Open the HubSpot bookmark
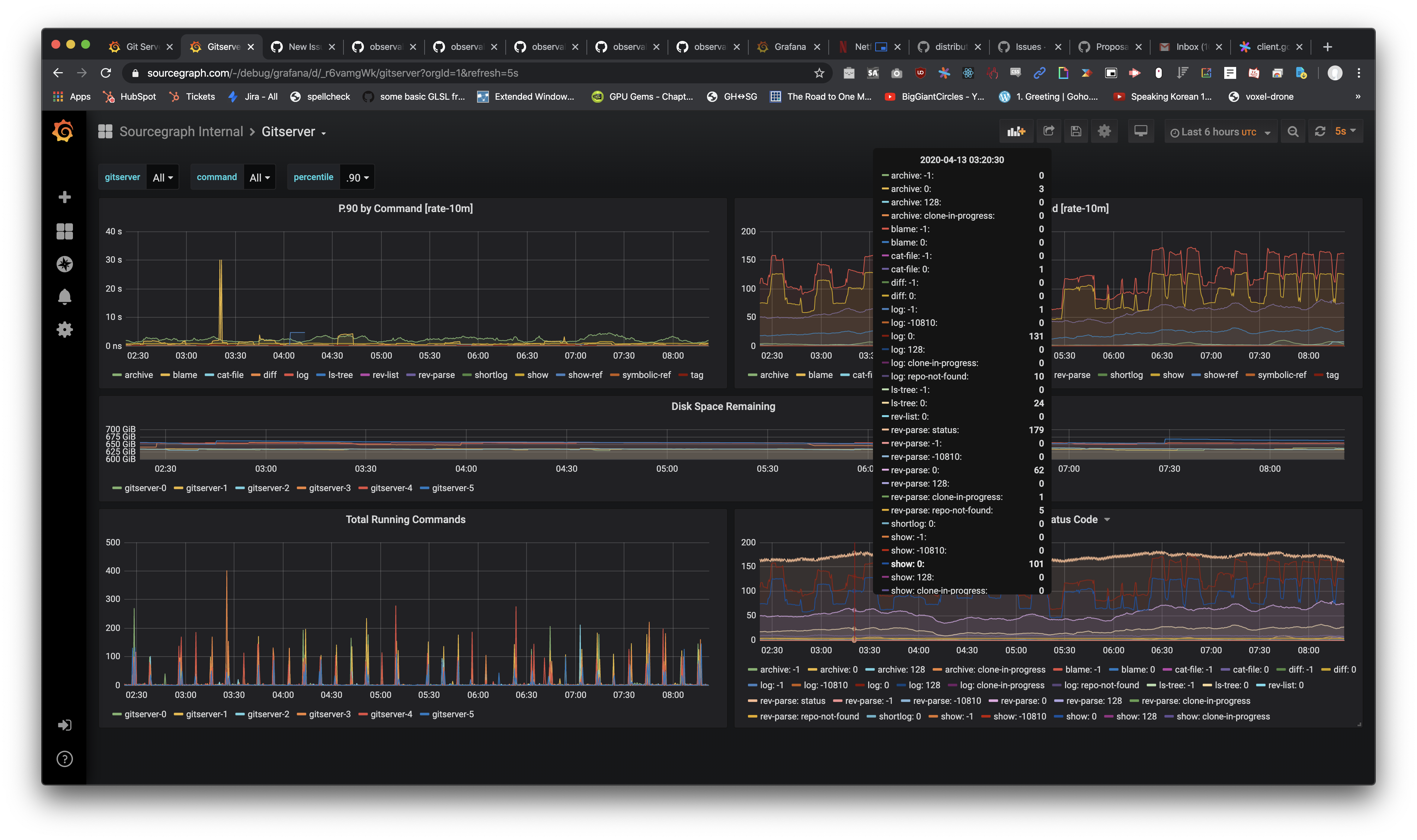The width and height of the screenshot is (1417, 840). point(129,97)
